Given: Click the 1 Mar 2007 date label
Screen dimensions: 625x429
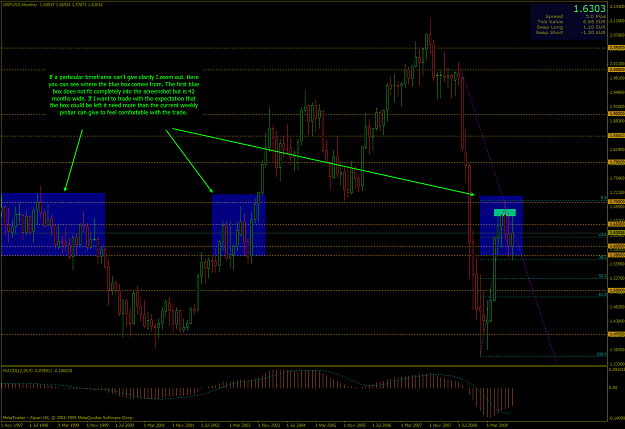Looking at the screenshot, I should 411,425.
